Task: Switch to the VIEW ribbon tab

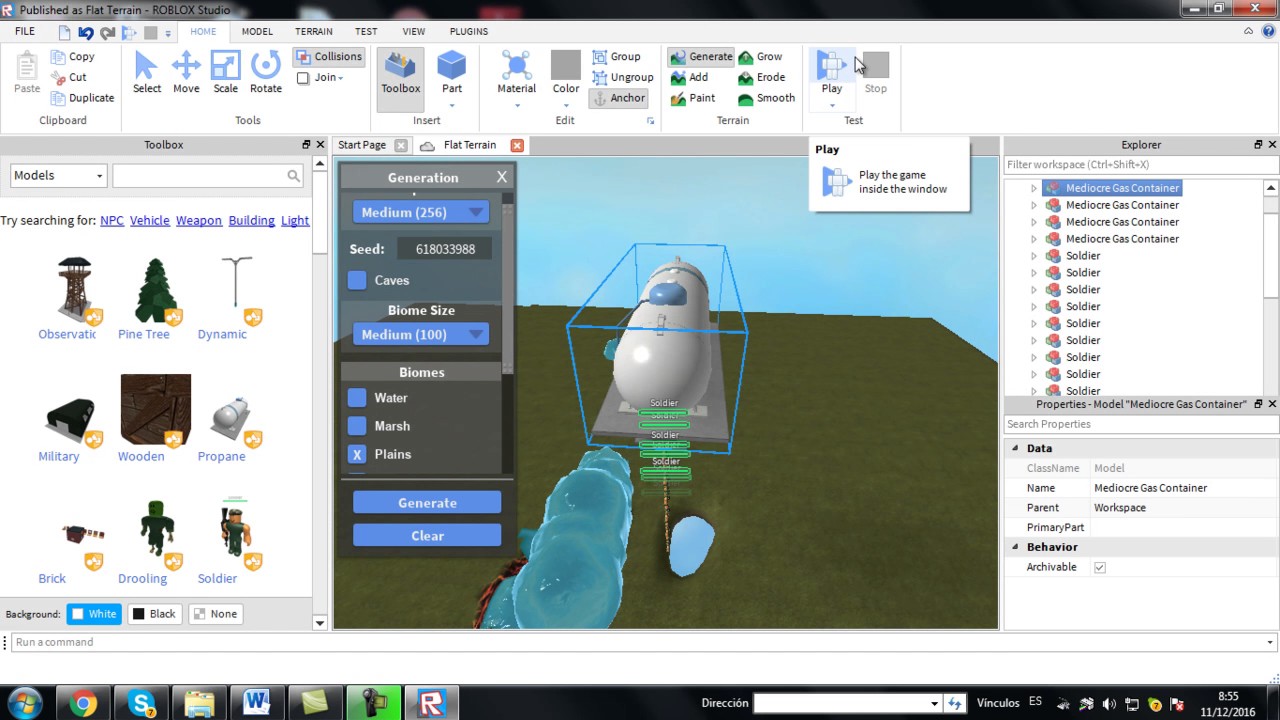Action: (413, 31)
